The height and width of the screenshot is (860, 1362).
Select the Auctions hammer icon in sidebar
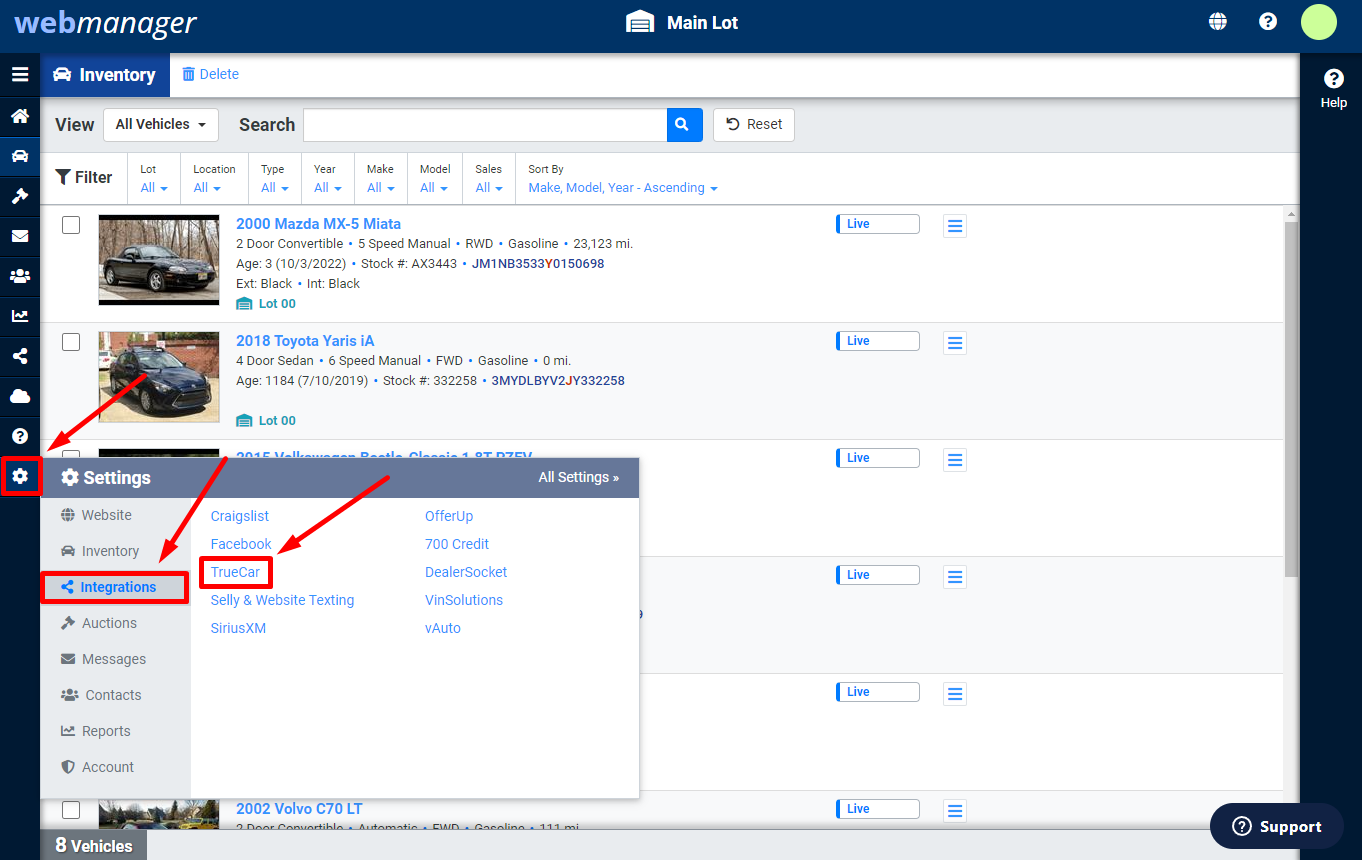[x=20, y=196]
